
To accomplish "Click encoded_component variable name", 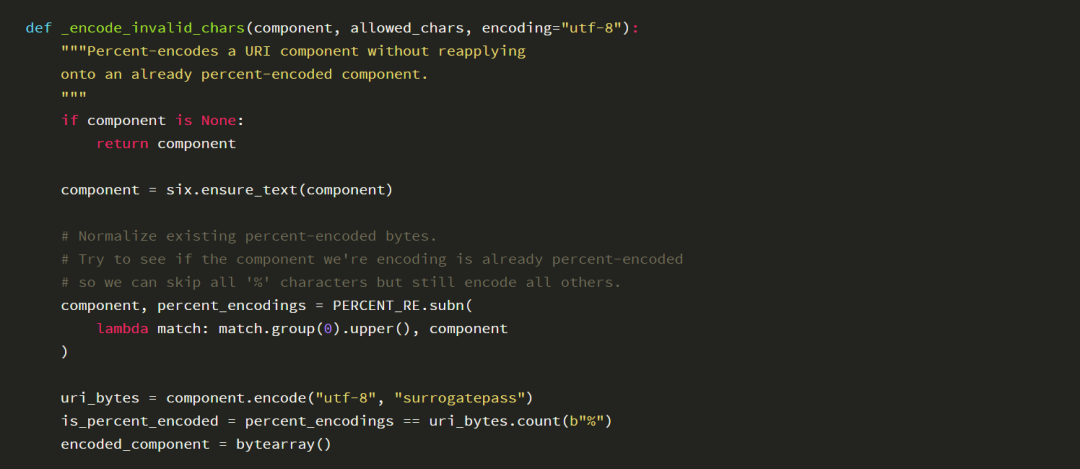I will pos(135,444).
